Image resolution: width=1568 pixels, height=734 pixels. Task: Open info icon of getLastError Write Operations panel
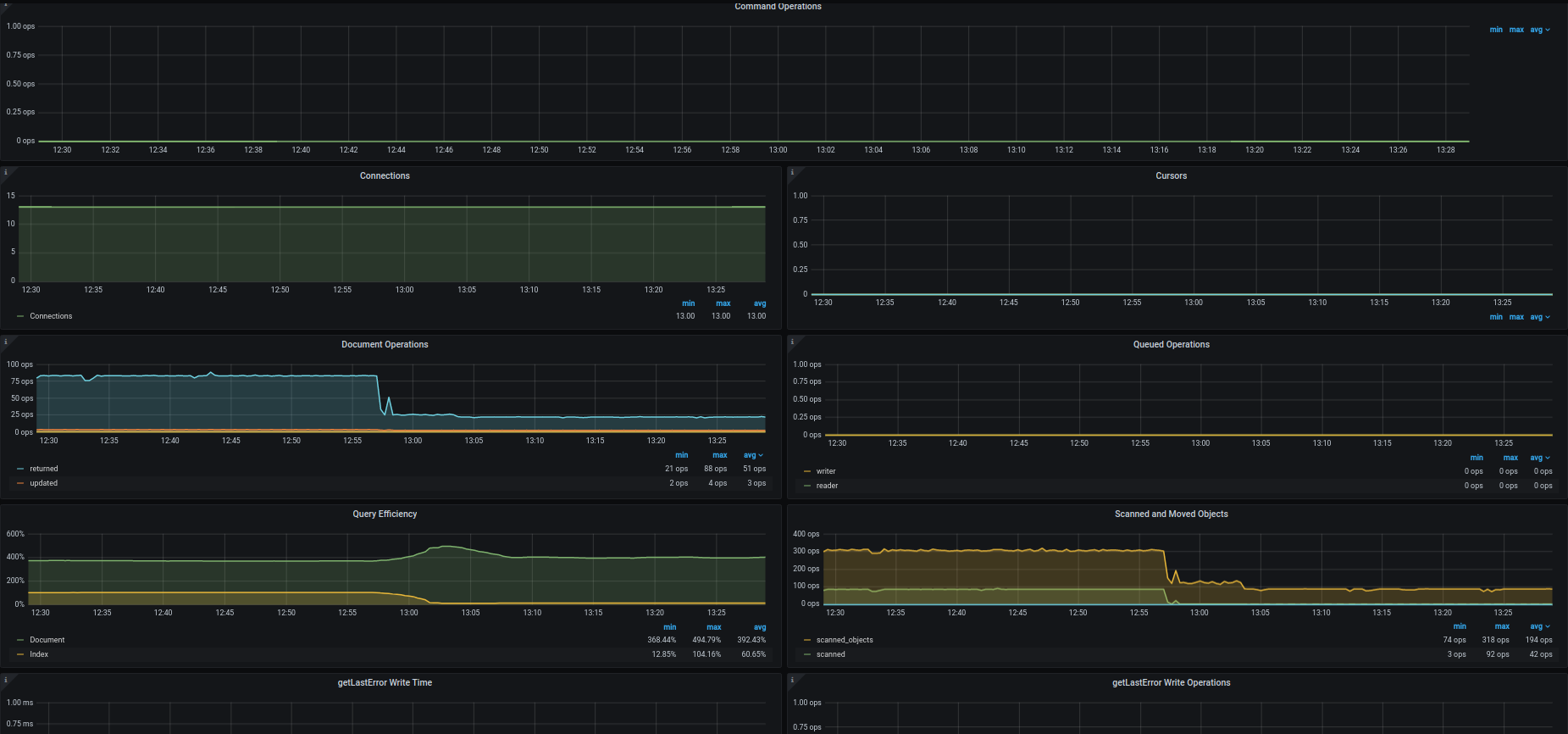[792, 679]
